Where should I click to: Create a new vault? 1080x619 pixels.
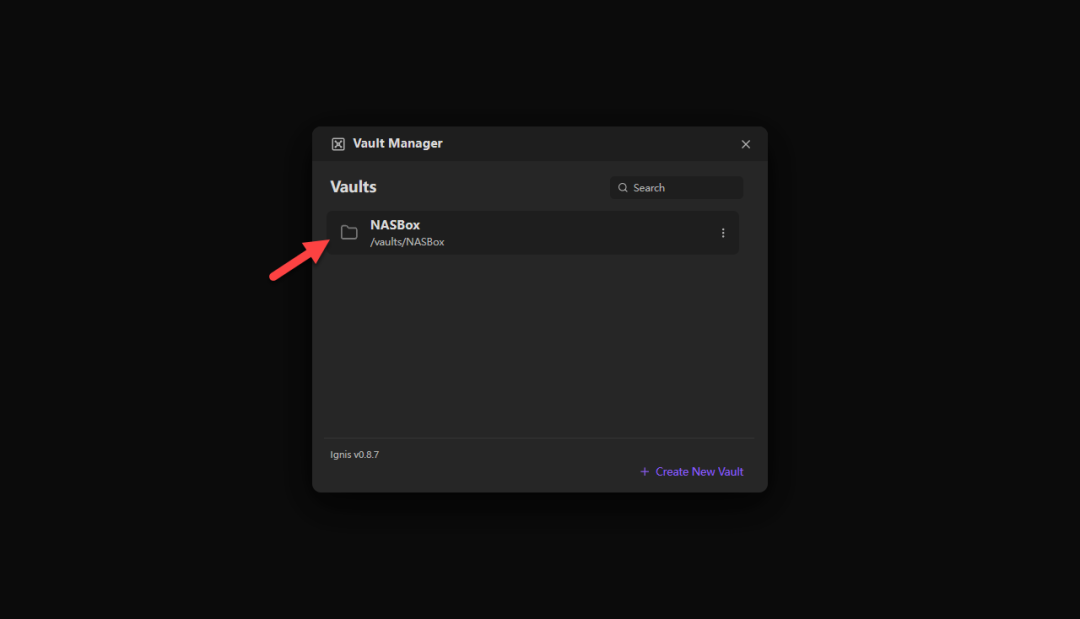pos(692,472)
